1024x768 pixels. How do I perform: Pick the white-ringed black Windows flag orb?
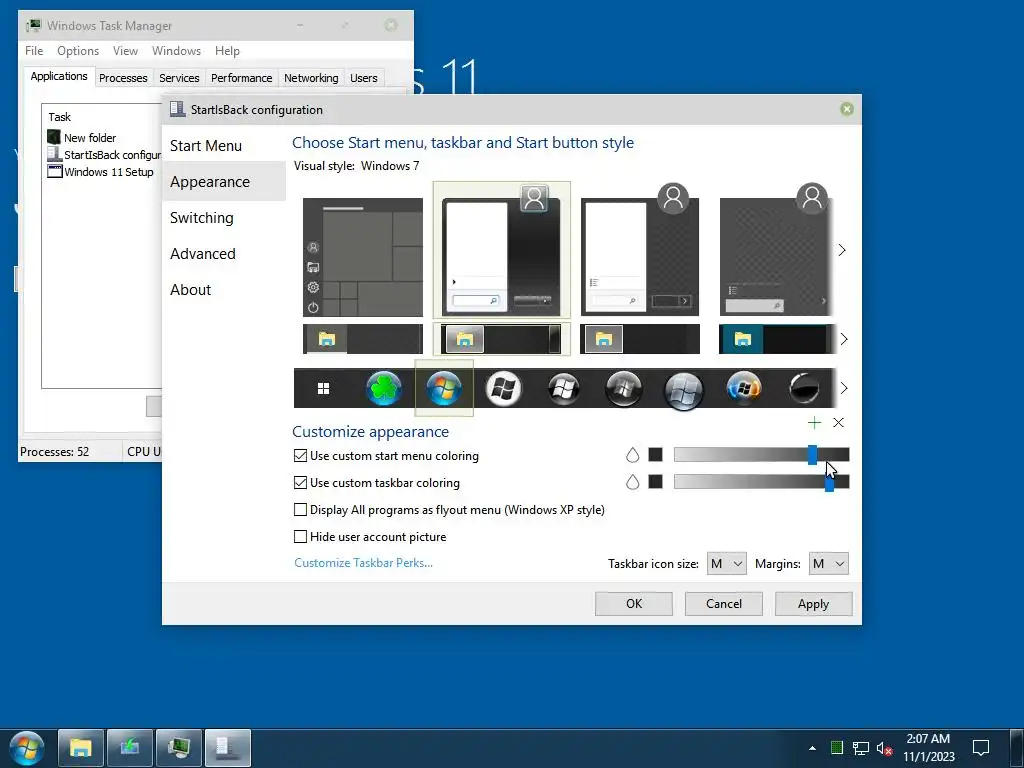[504, 389]
